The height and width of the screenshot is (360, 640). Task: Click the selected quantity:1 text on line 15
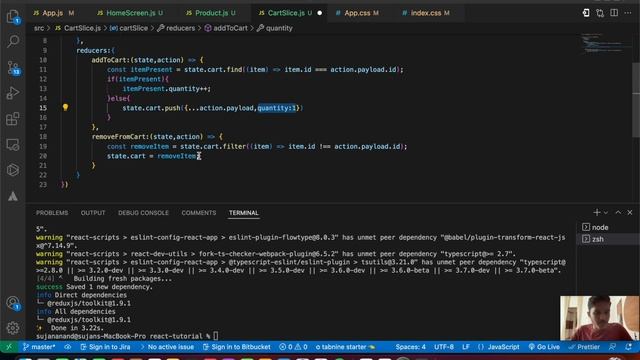pyautogui.click(x=276, y=108)
